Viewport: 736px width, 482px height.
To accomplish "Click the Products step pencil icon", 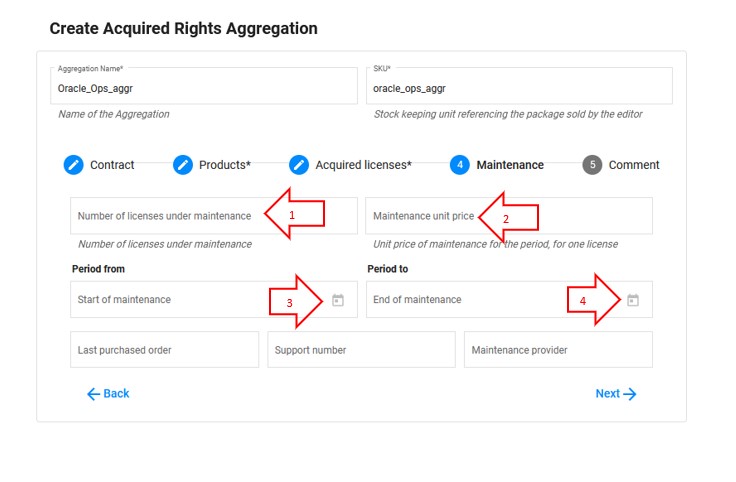I will [x=183, y=165].
